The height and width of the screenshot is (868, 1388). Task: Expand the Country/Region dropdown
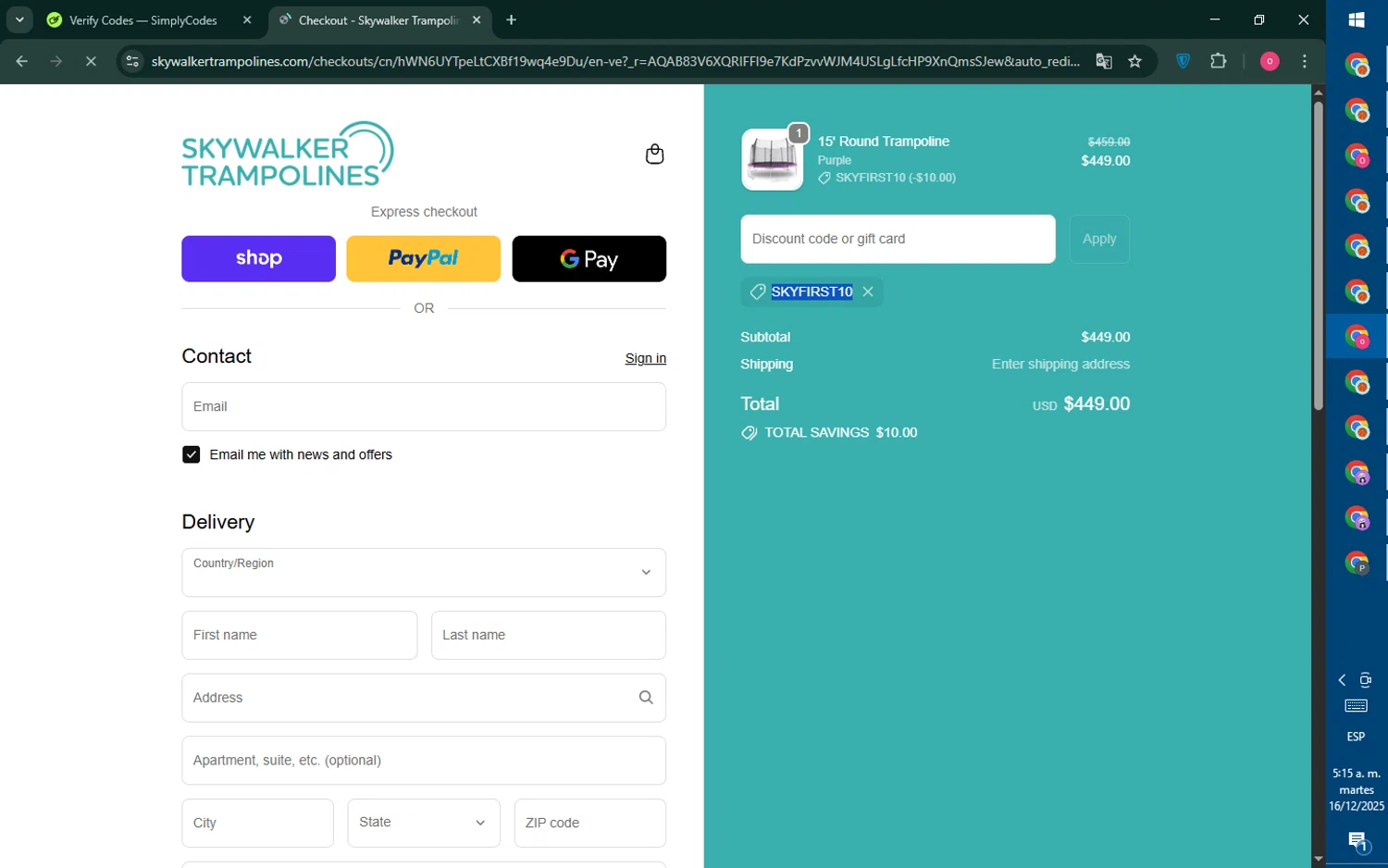(x=424, y=573)
